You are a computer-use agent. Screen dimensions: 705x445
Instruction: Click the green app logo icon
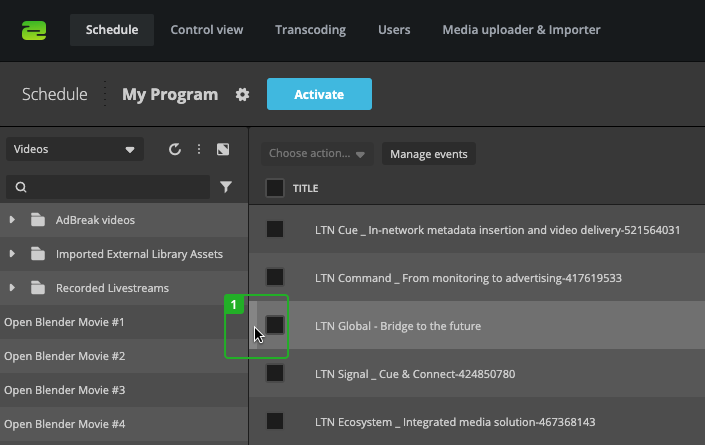coord(34,30)
